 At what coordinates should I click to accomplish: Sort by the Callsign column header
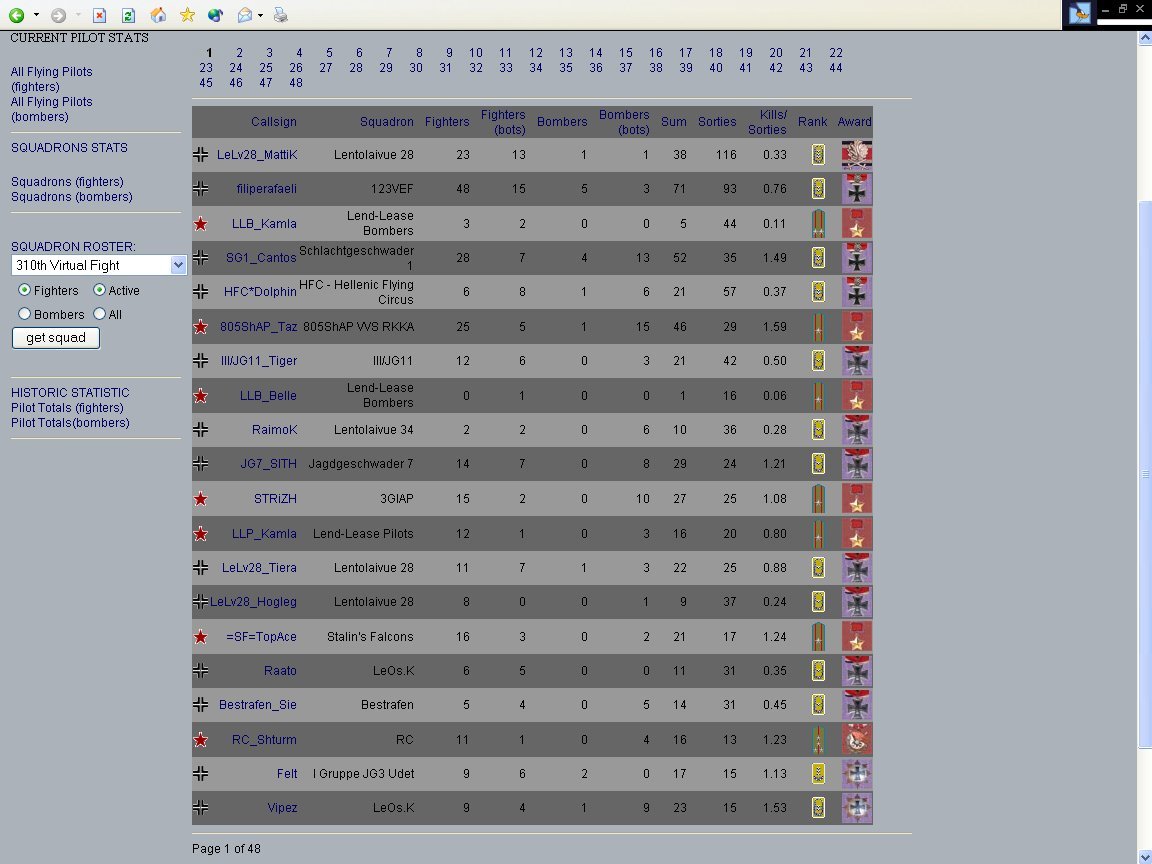pyautogui.click(x=274, y=122)
